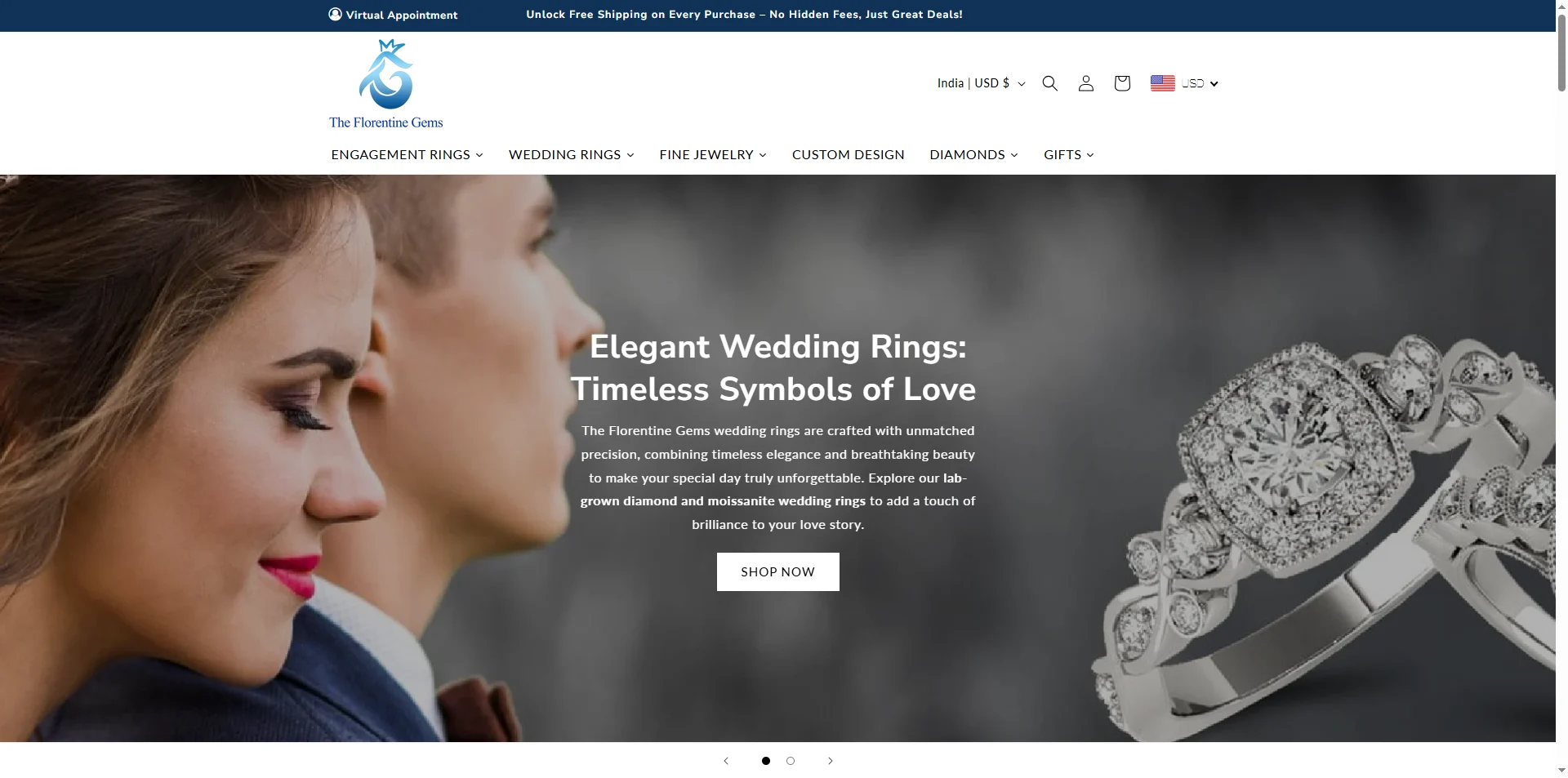Expand the Diamonds menu
The width and height of the screenshot is (1568, 778).
[974, 154]
